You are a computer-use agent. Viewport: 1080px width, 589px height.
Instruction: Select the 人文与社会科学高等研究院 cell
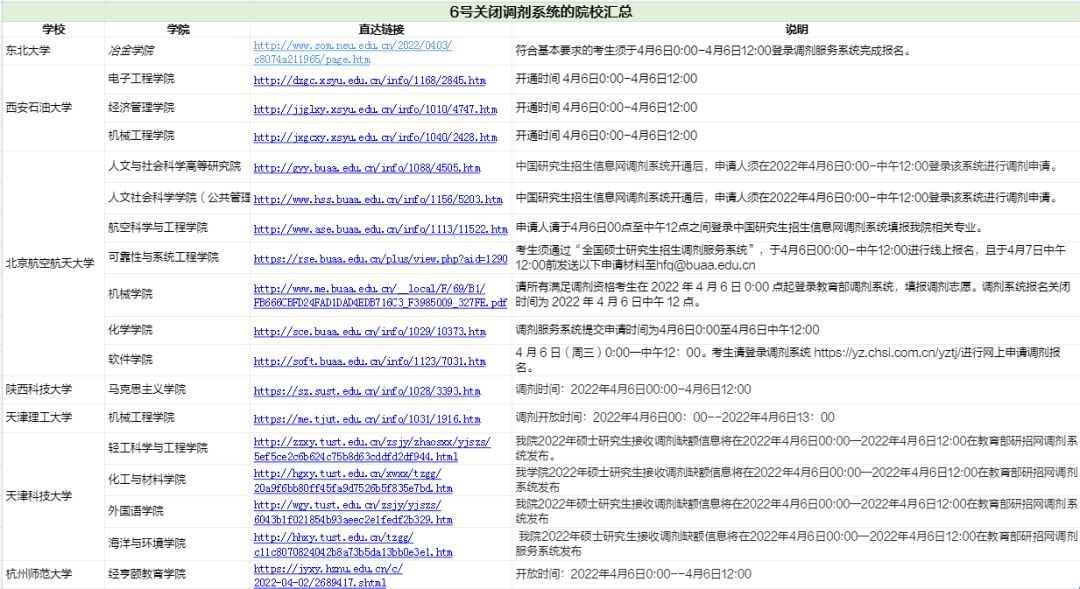[x=178, y=167]
